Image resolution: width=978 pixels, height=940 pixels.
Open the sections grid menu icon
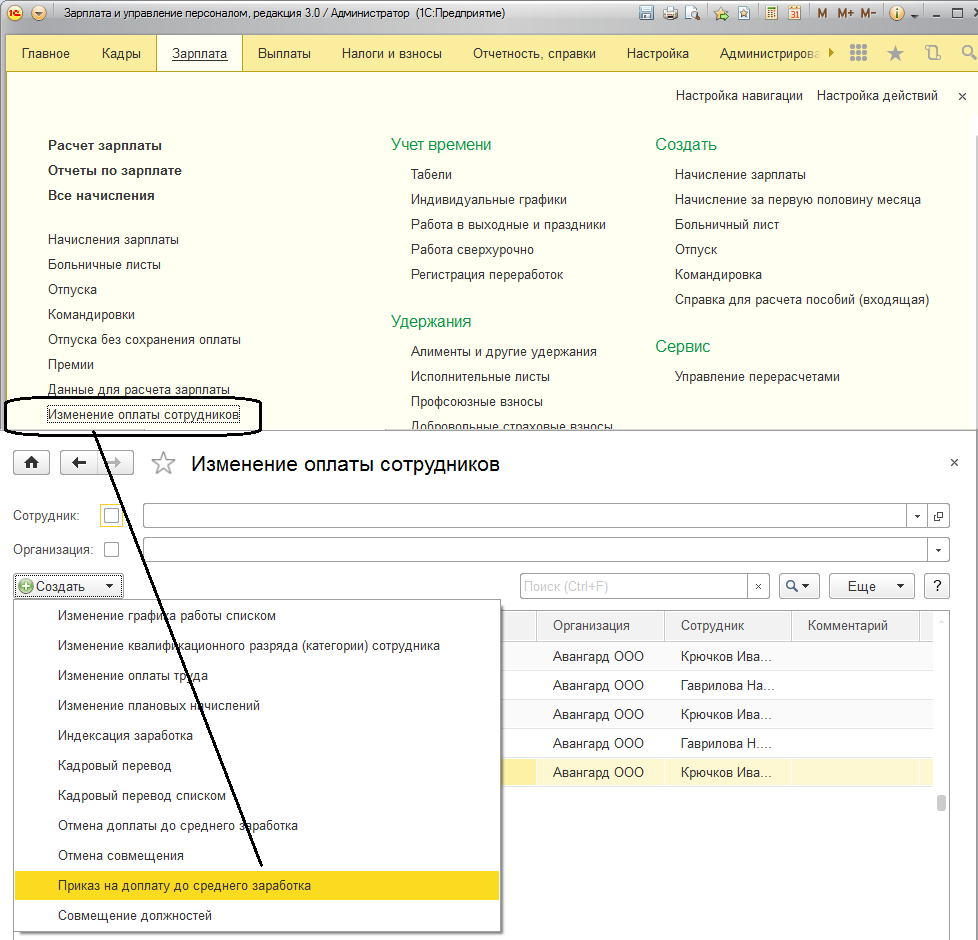858,53
